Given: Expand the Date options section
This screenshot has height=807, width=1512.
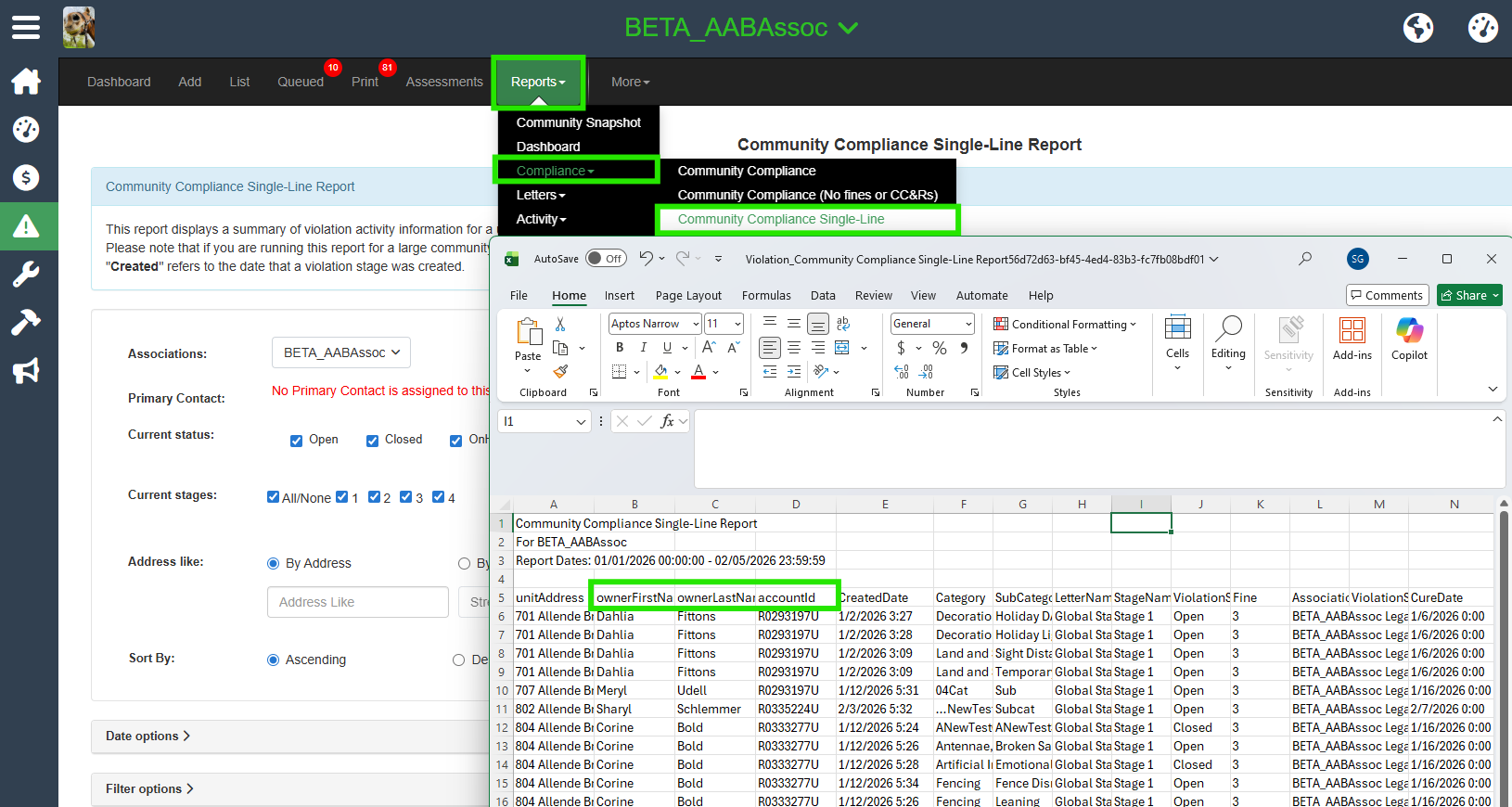Looking at the screenshot, I should click(148, 736).
